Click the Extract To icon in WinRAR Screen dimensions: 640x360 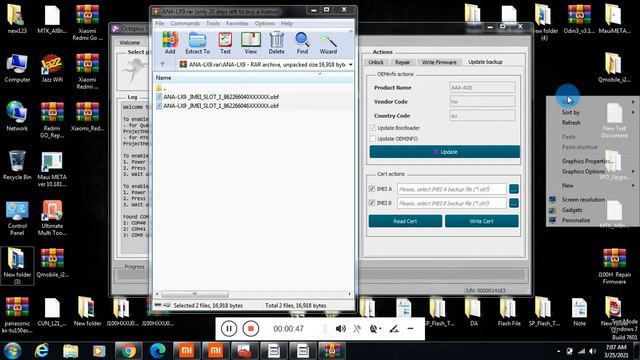click(198, 43)
